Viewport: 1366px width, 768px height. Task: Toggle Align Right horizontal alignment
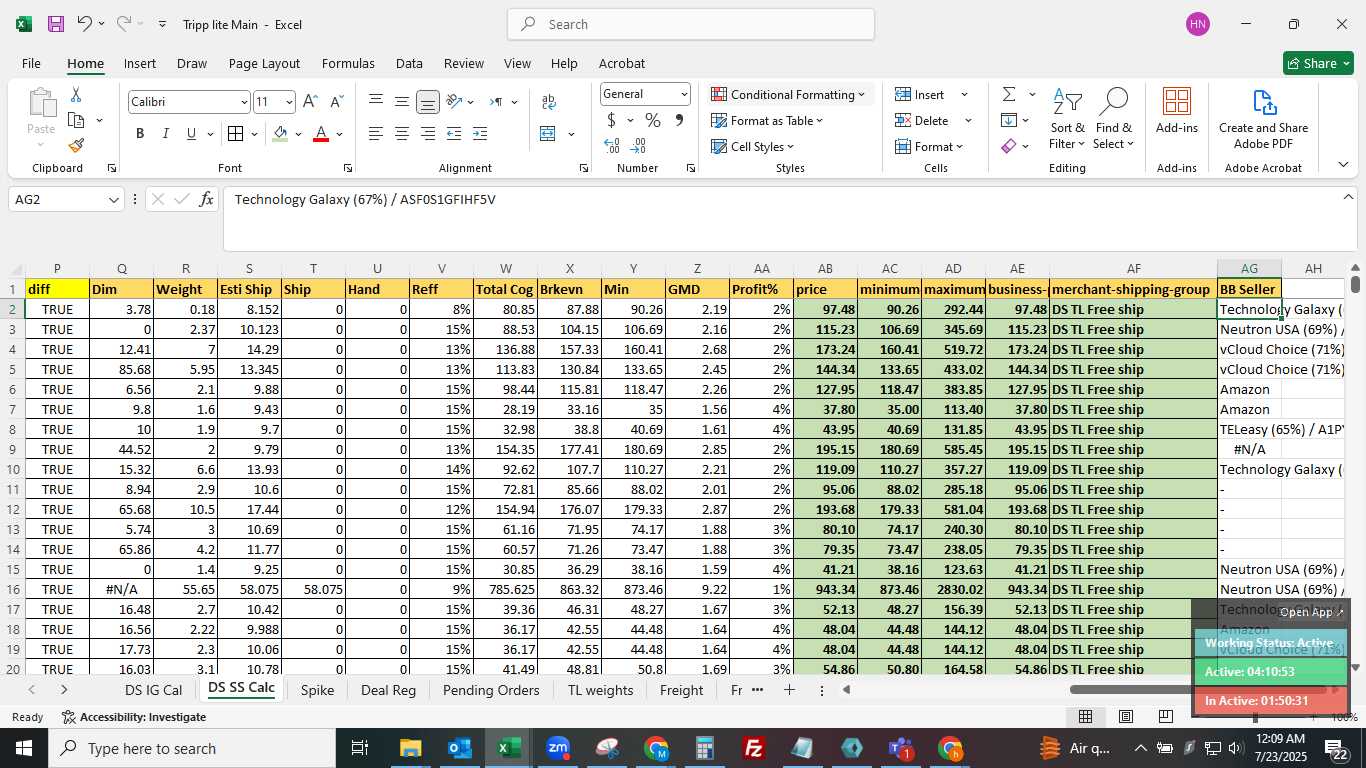click(428, 133)
